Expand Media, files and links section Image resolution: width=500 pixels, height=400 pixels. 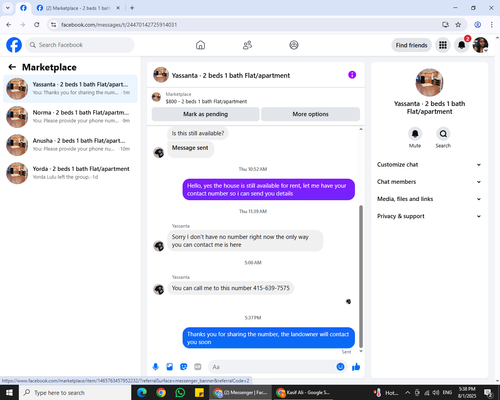point(429,199)
